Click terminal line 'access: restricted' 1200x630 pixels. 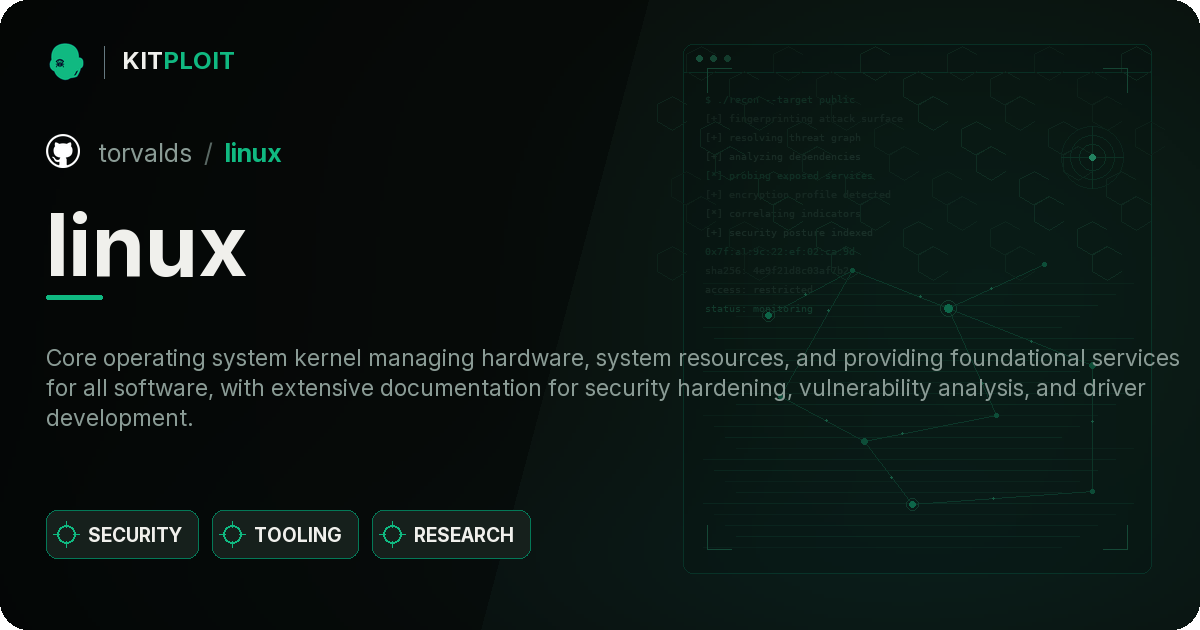tap(759, 290)
